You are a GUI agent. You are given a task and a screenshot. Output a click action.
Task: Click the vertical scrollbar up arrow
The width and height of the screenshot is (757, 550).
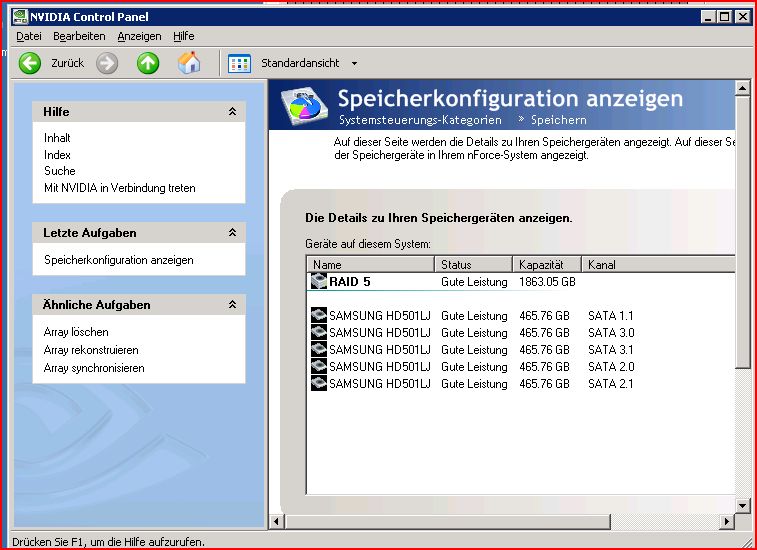click(743, 88)
